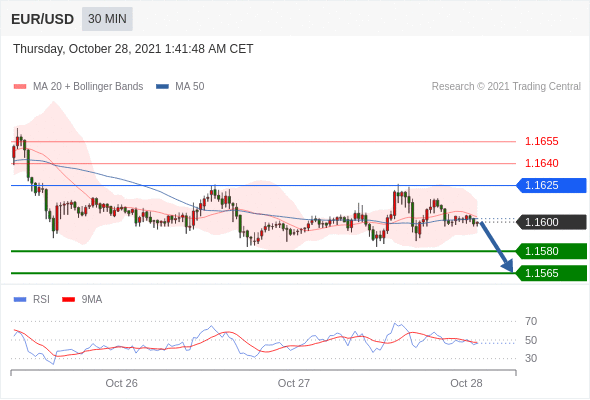Toggle the MA 20 + Bollinger Bands legend
The height and width of the screenshot is (400, 590).
tap(78, 87)
